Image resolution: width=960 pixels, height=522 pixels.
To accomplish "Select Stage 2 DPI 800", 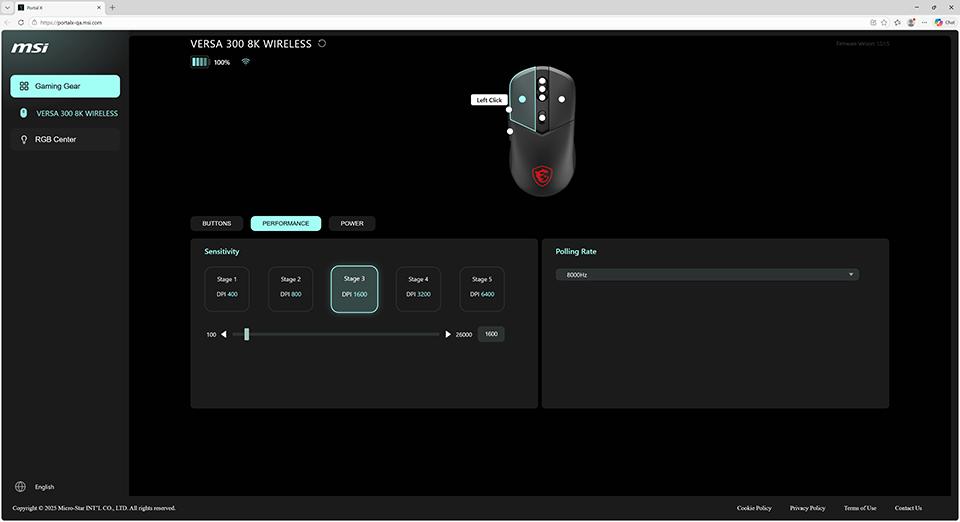I will 291,289.
